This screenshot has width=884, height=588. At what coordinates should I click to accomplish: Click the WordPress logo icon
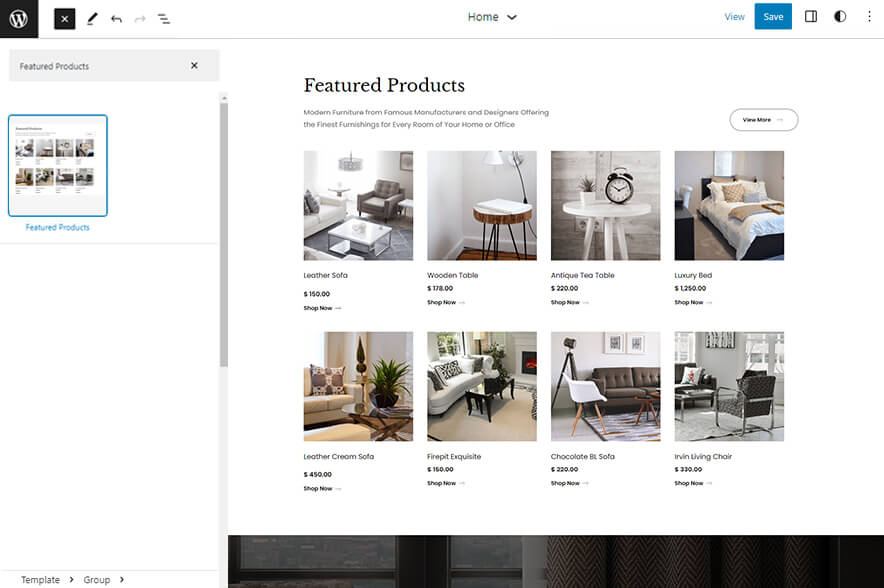point(19,18)
